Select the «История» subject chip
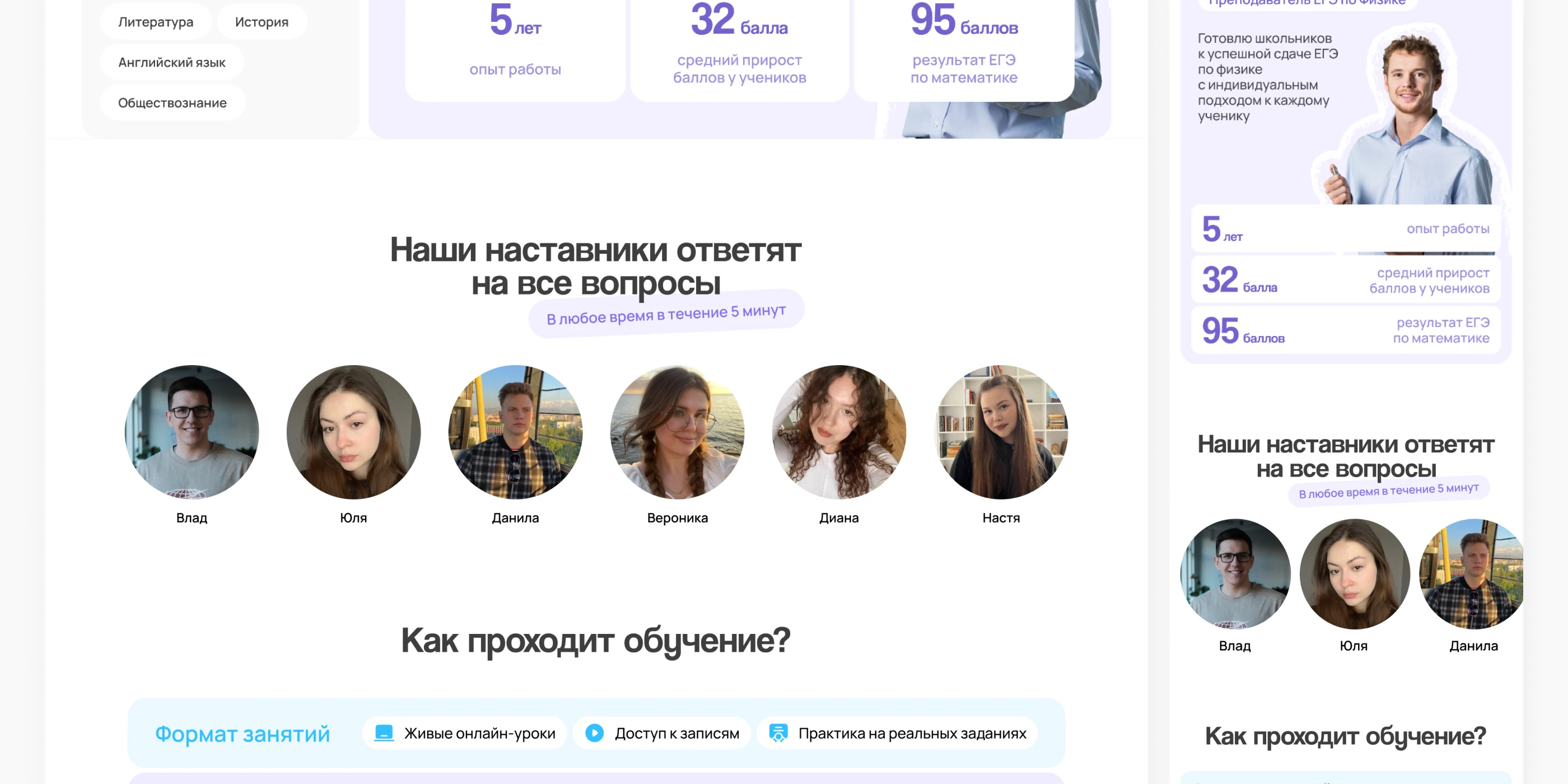Image resolution: width=1568 pixels, height=784 pixels. click(x=261, y=21)
